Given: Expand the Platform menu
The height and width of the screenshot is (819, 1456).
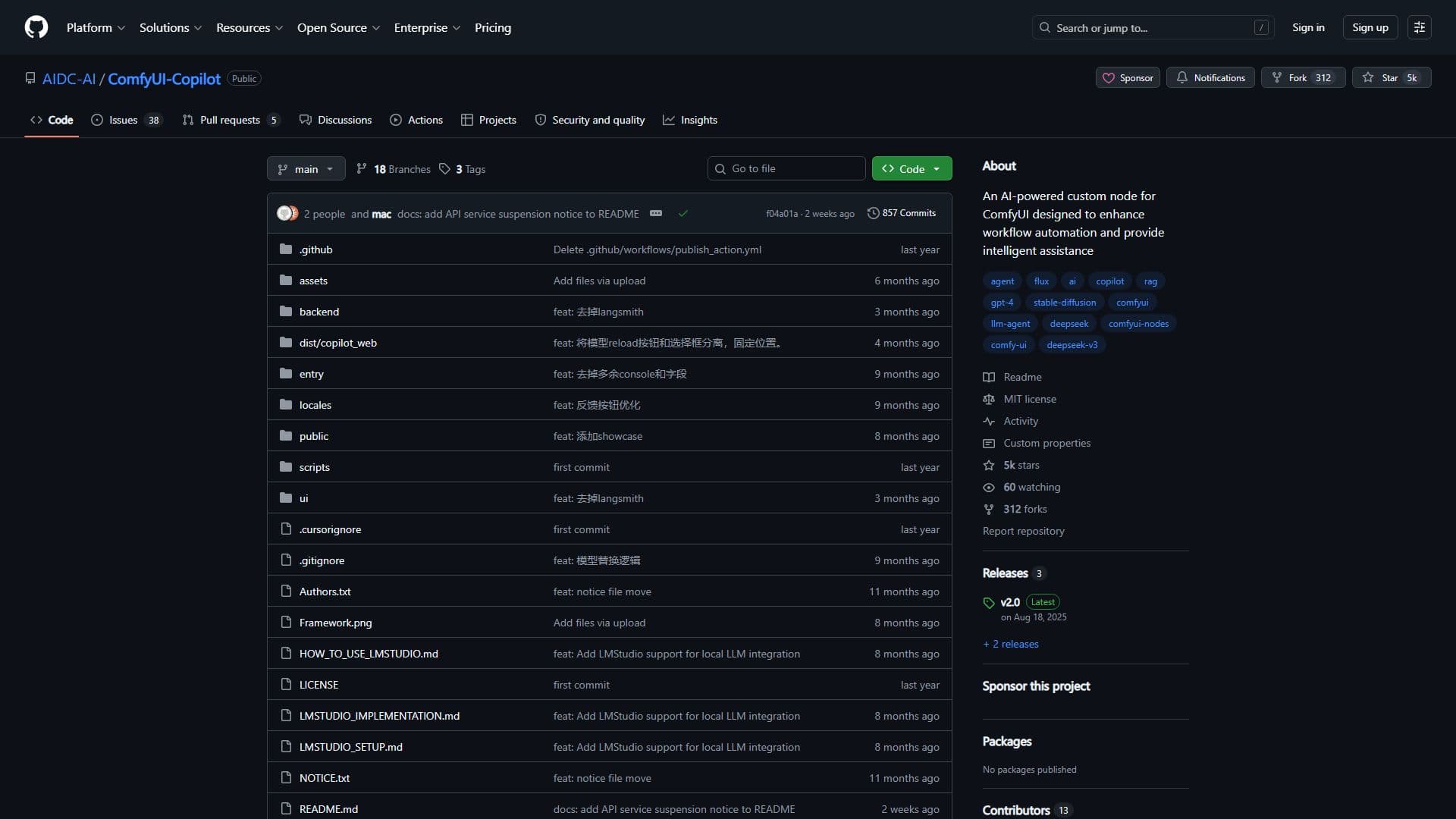Looking at the screenshot, I should pos(96,27).
